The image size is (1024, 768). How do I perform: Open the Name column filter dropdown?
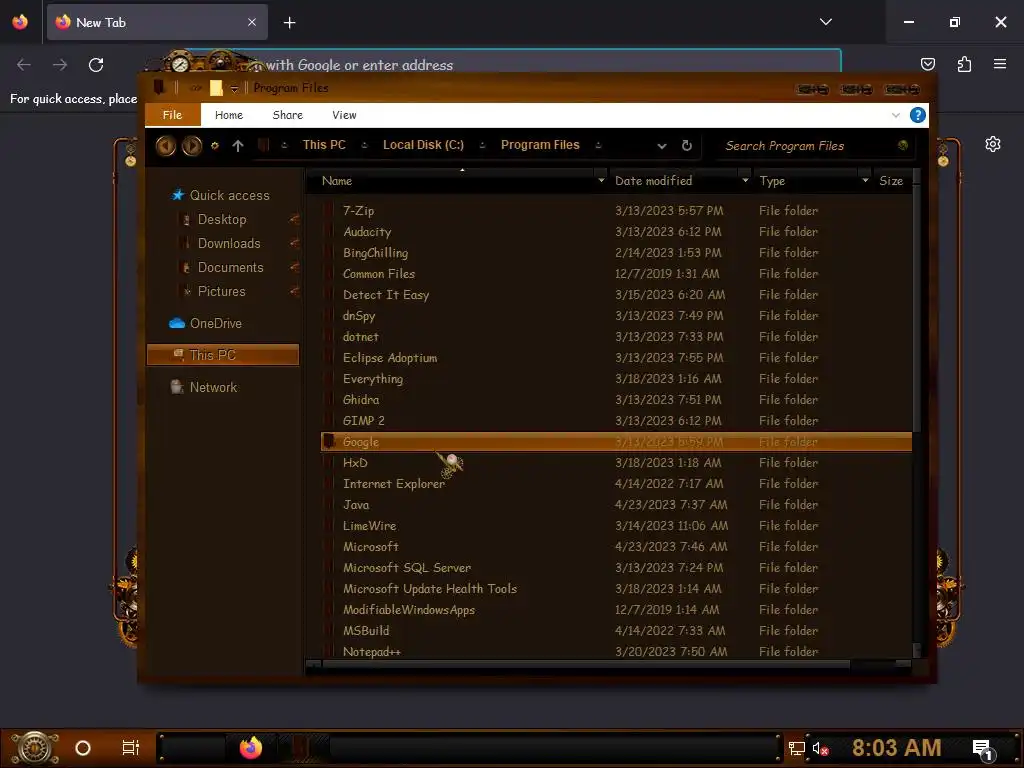(x=601, y=180)
